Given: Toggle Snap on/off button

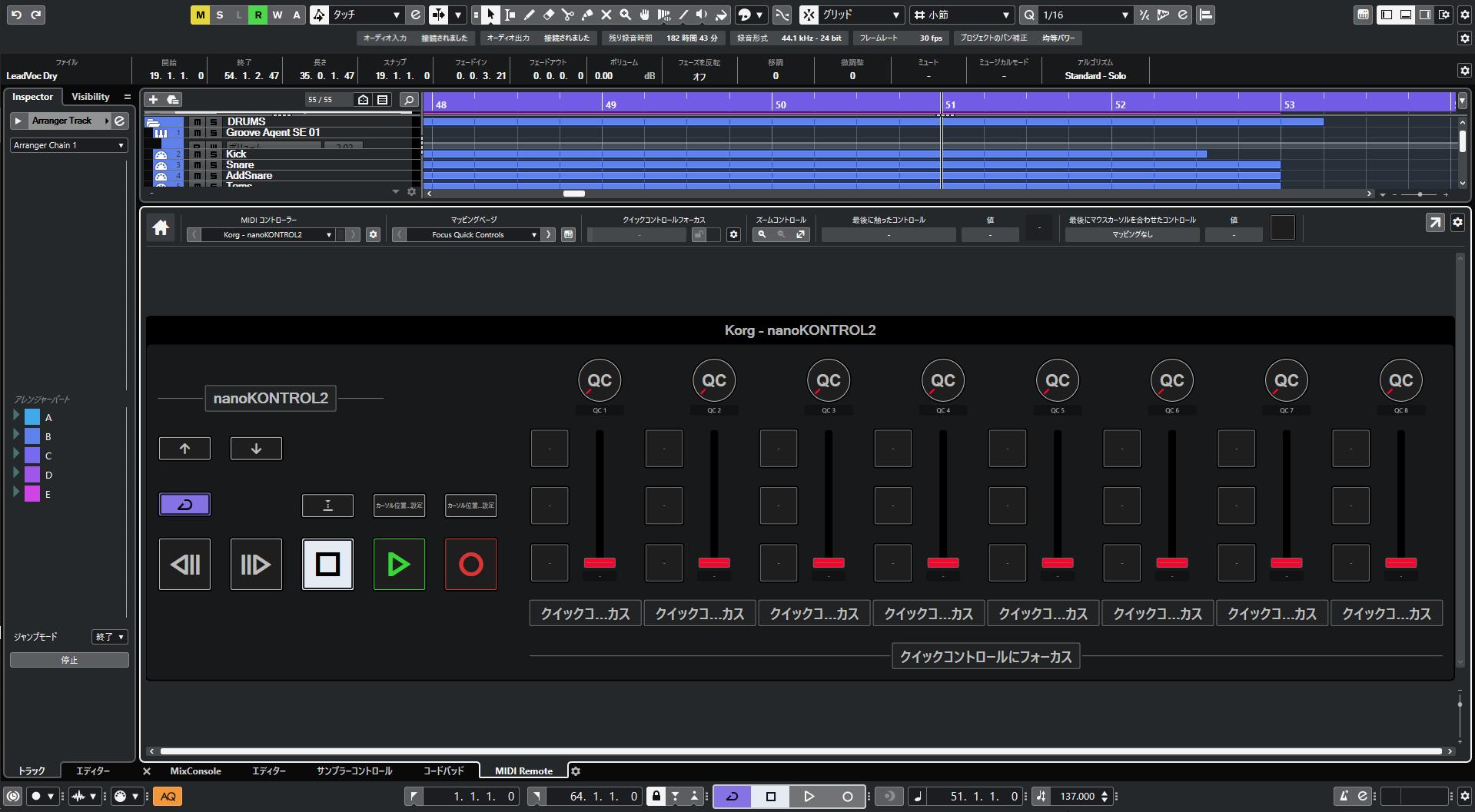Looking at the screenshot, I should pos(809,15).
